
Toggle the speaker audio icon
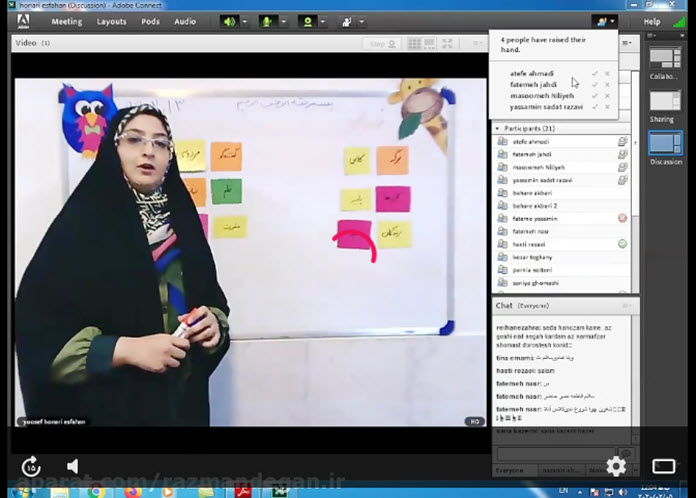tap(229, 21)
